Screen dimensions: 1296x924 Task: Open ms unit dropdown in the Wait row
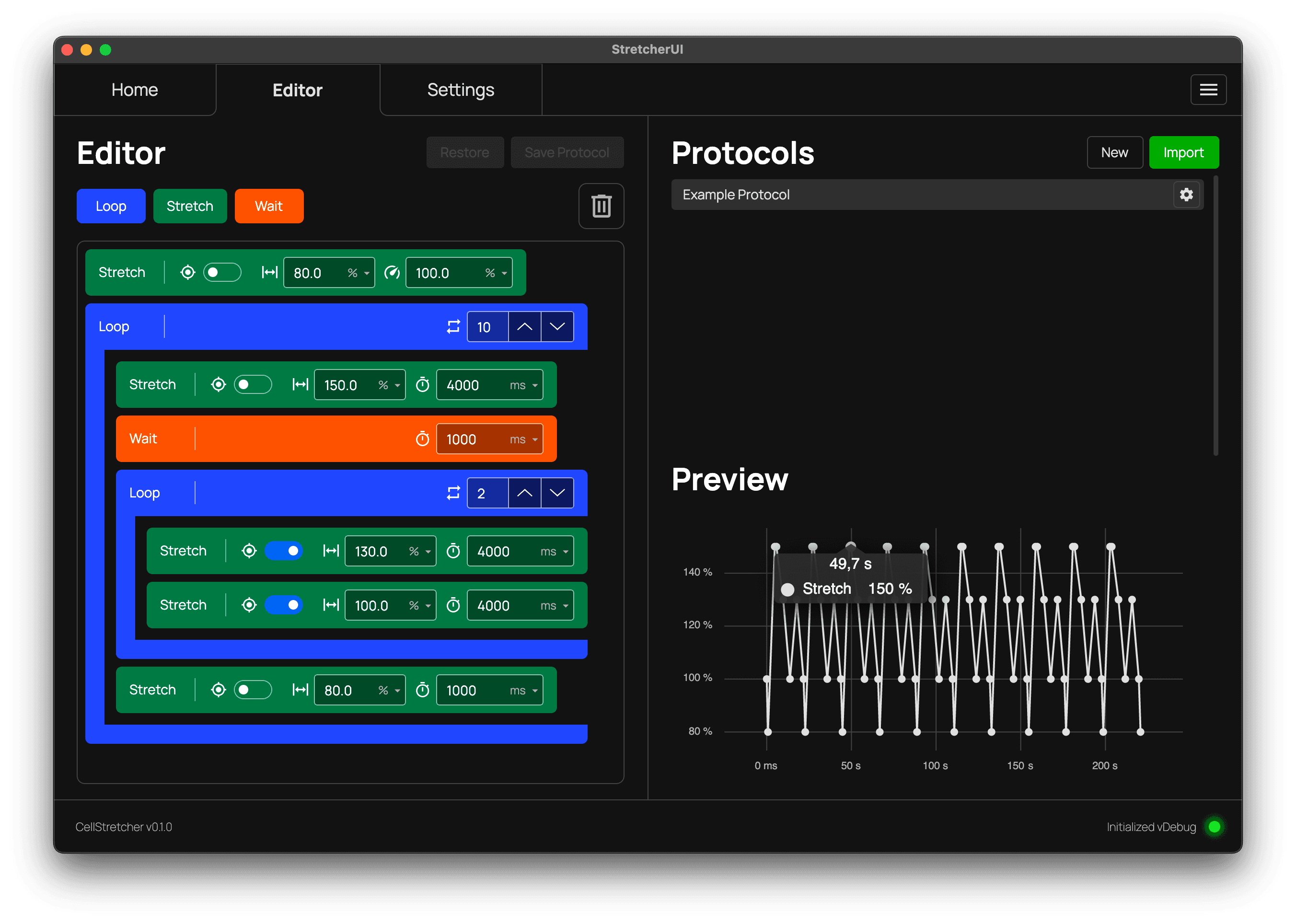pos(524,439)
